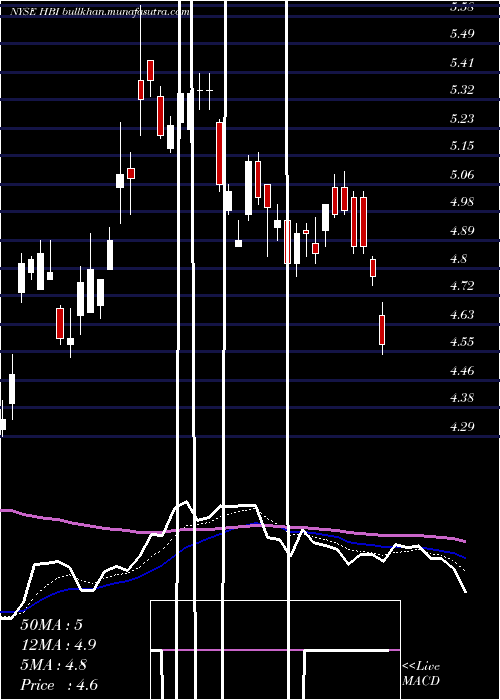This screenshot has width=500, height=700.
Task: Select the 4.98 price label
Action: pos(462,202)
